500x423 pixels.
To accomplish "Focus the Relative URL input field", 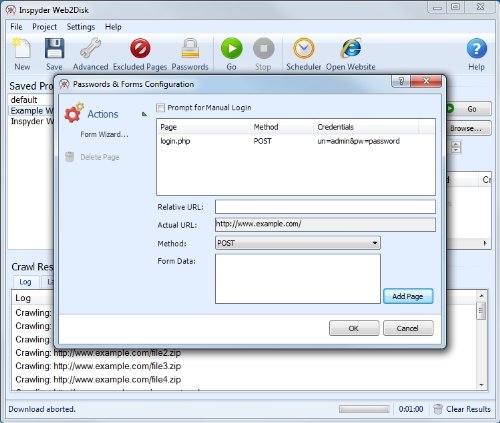I will tap(325, 207).
